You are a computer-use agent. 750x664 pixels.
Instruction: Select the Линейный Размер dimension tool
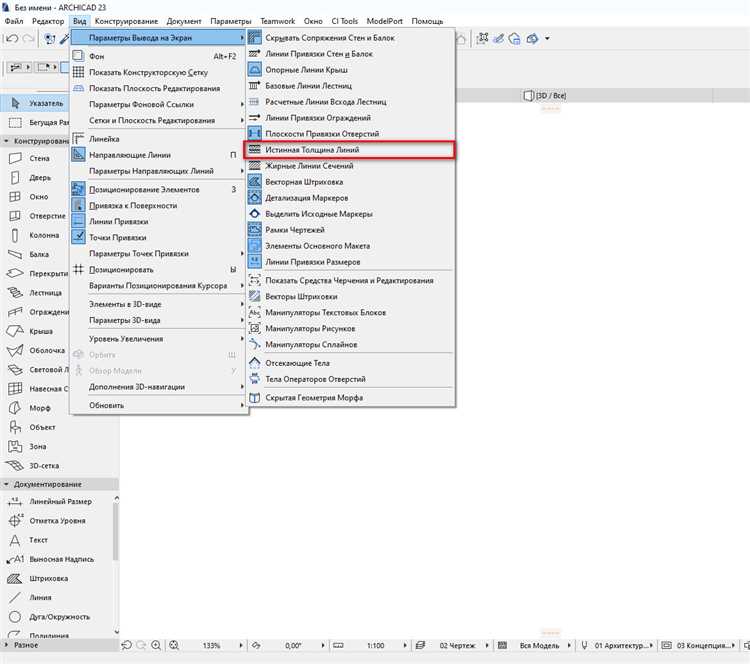click(57, 501)
